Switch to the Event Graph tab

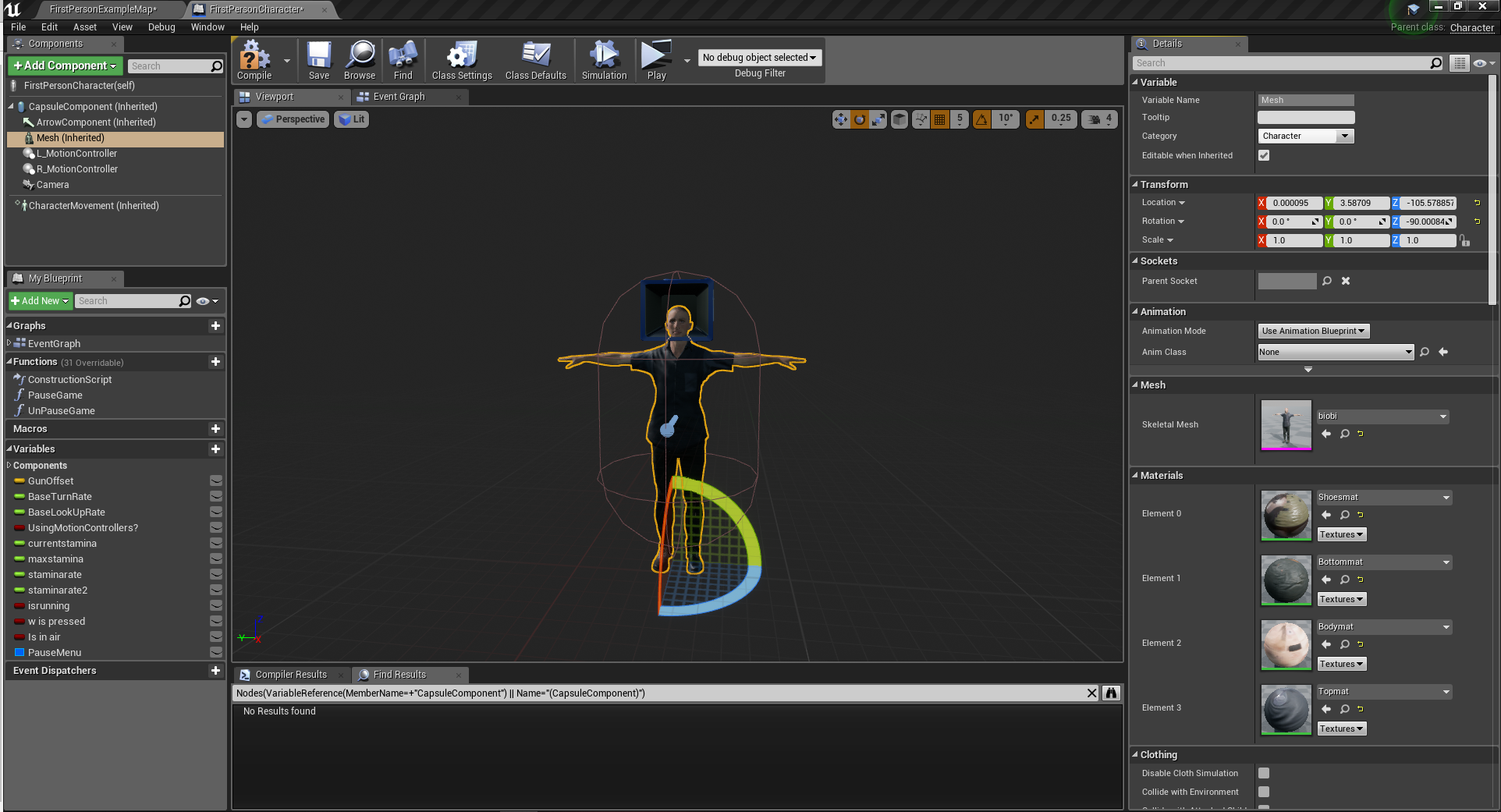click(x=399, y=97)
